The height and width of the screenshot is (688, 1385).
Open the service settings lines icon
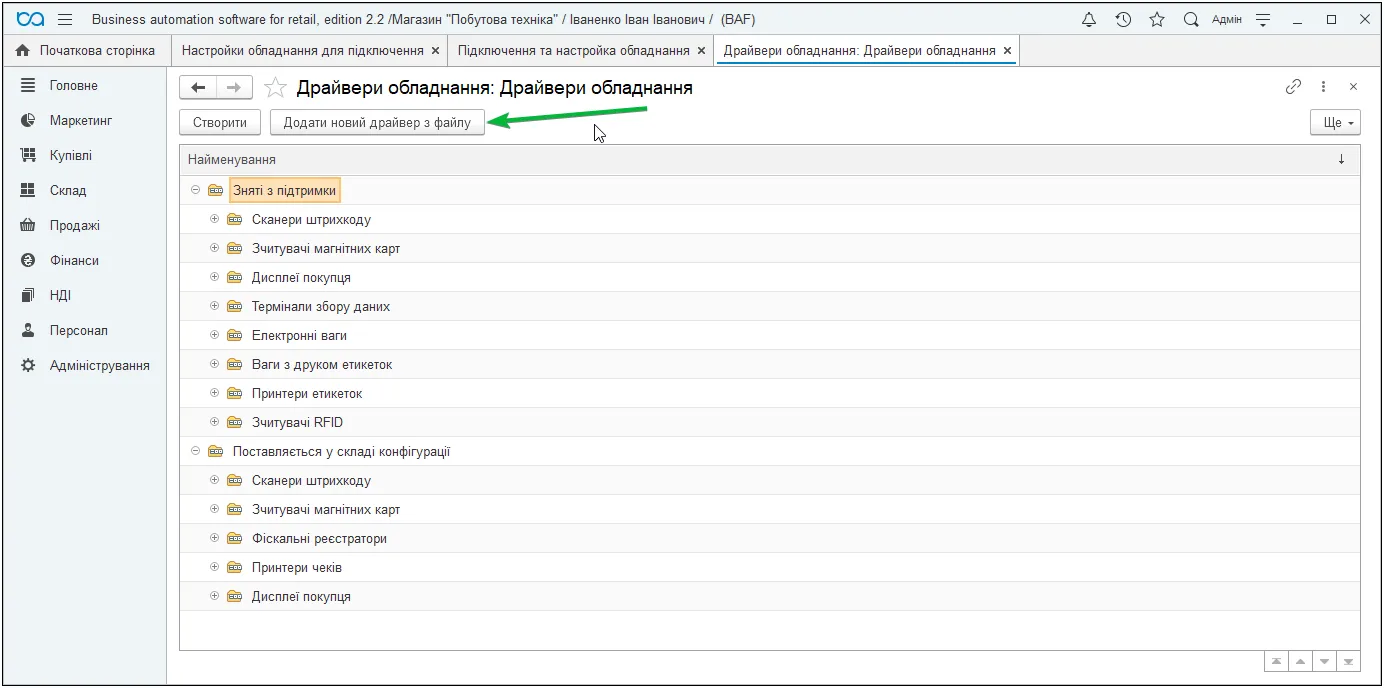click(1263, 19)
